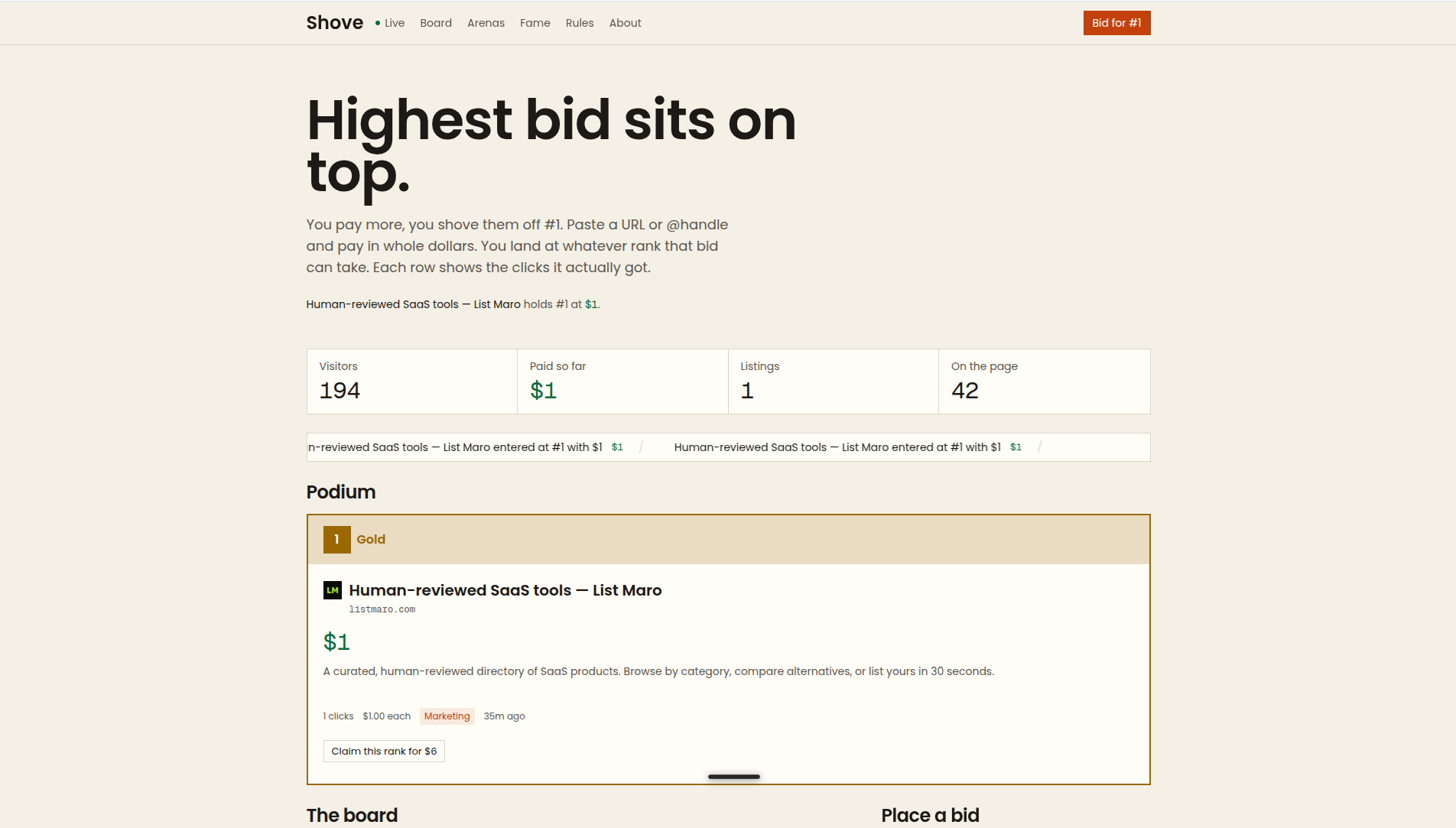Click the Visitors stat value 194

coord(340,391)
